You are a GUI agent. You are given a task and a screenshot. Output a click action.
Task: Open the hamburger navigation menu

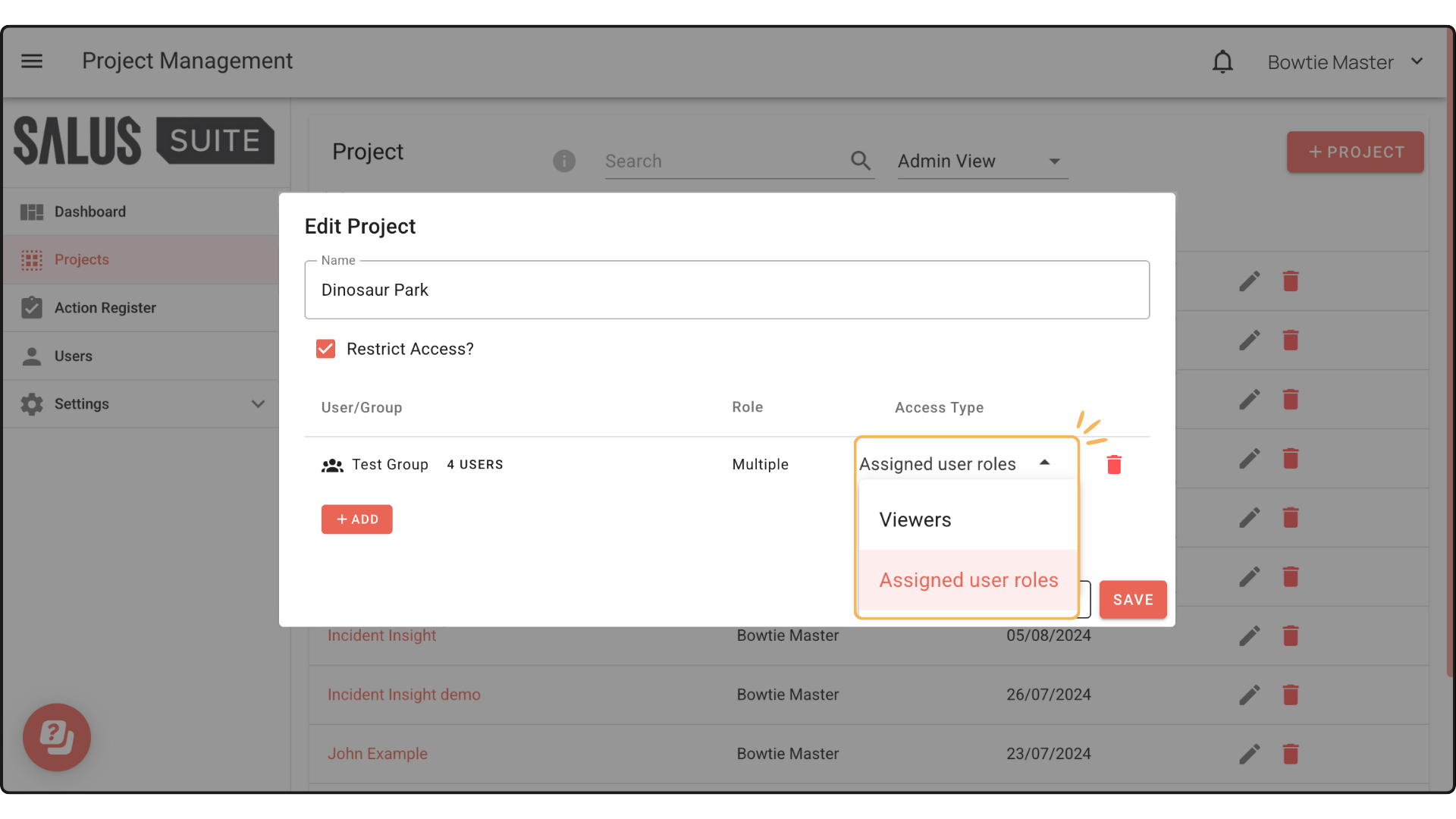[x=32, y=61]
